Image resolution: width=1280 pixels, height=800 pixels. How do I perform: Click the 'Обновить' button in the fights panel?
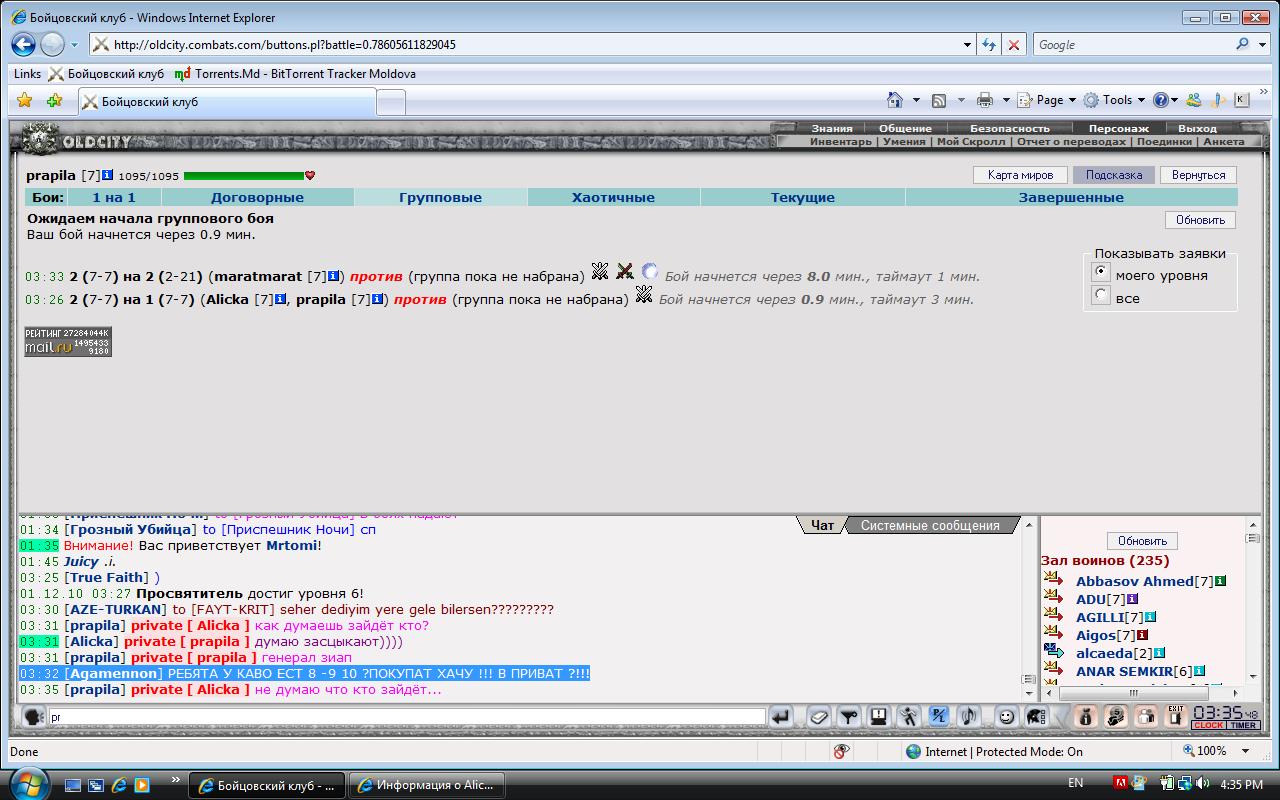pyautogui.click(x=1200, y=220)
